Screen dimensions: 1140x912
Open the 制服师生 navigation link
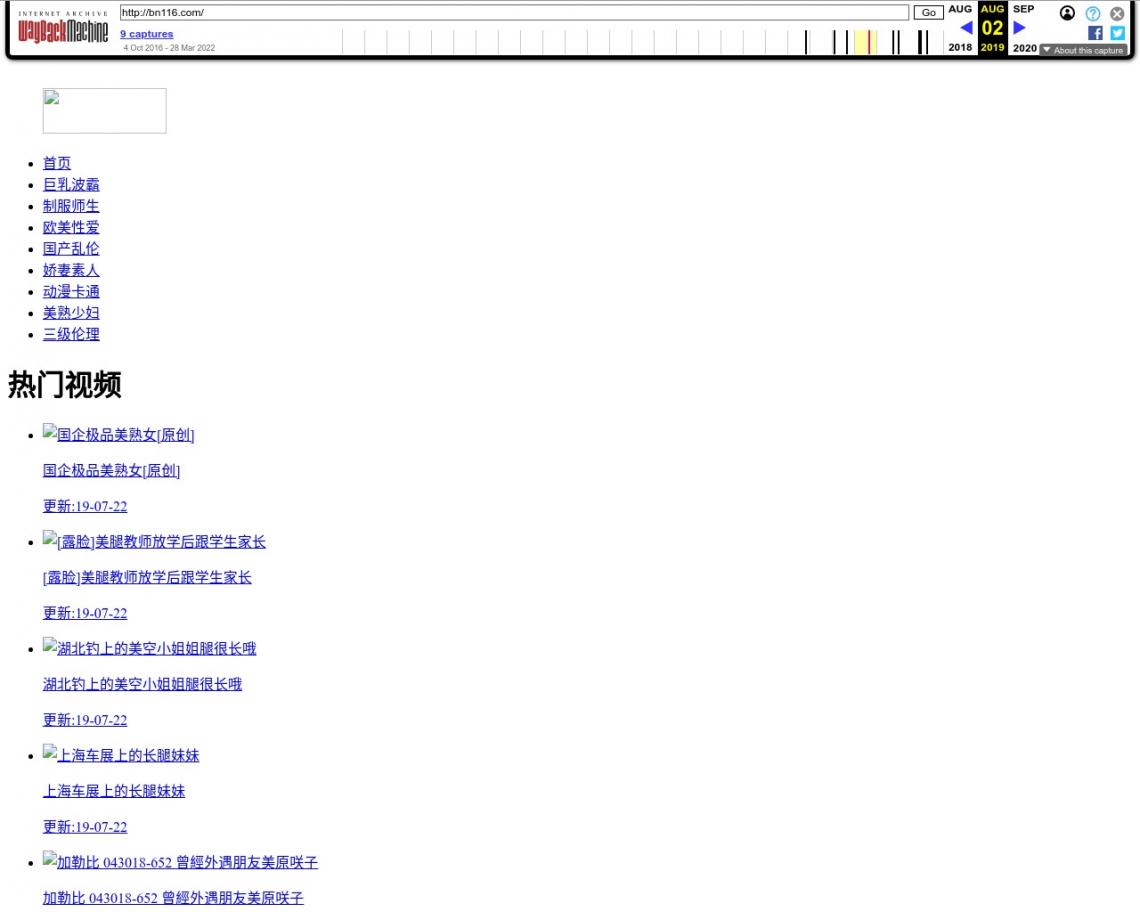click(x=71, y=206)
